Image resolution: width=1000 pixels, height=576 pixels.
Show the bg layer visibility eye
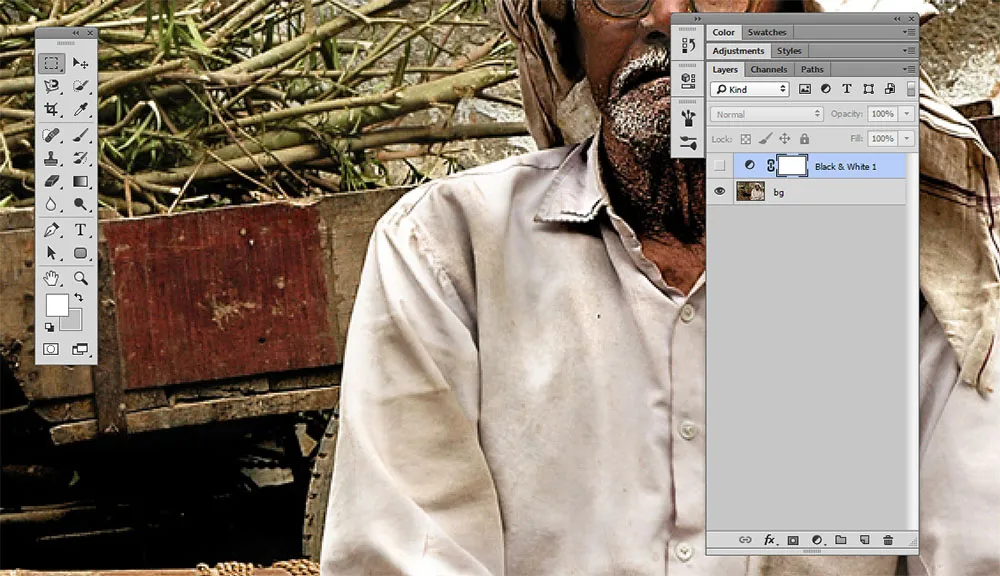(719, 191)
